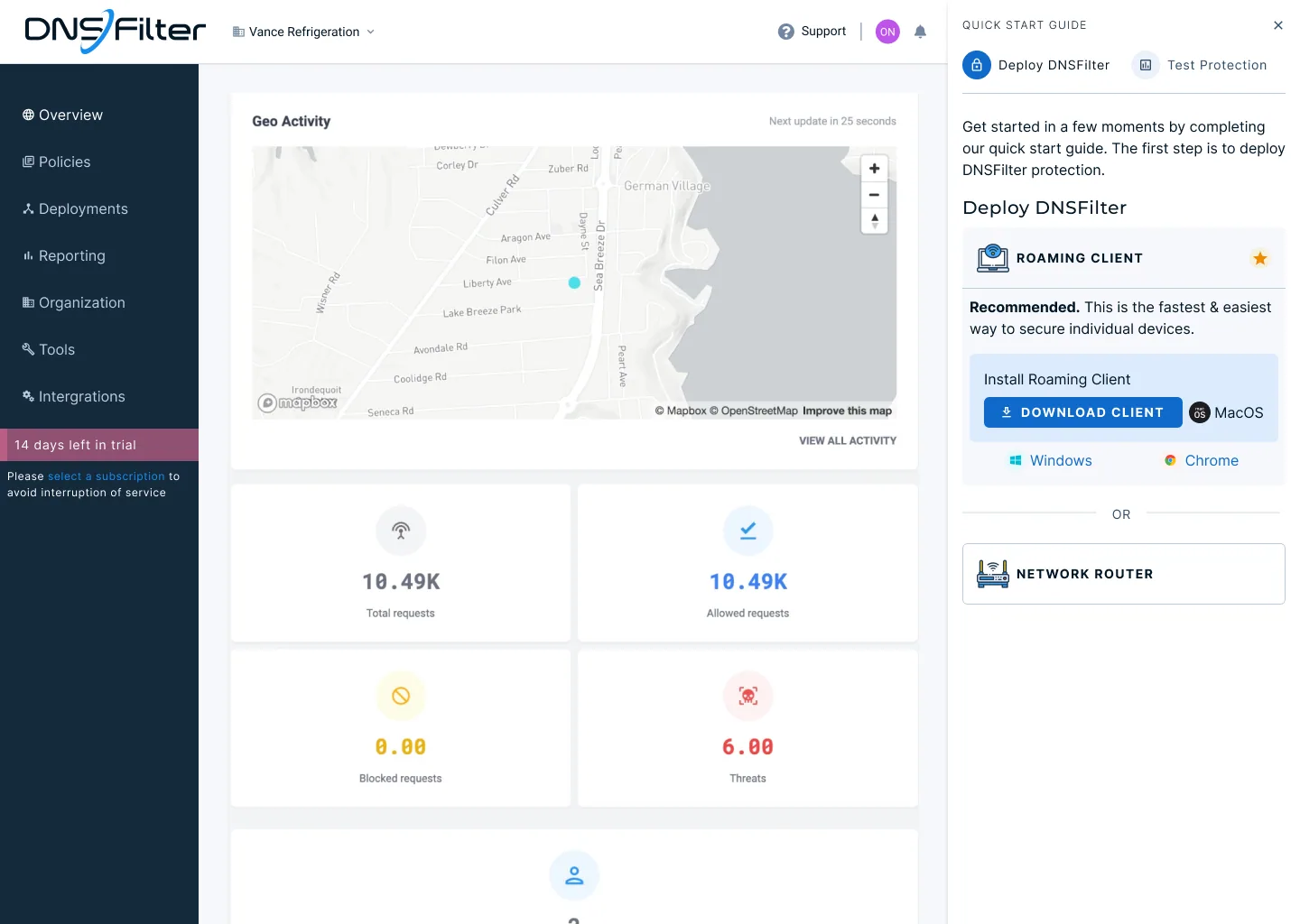Viewport: 1300px width, 924px height.
Task: Click the 0.00 Blocked requests value
Action: click(401, 747)
